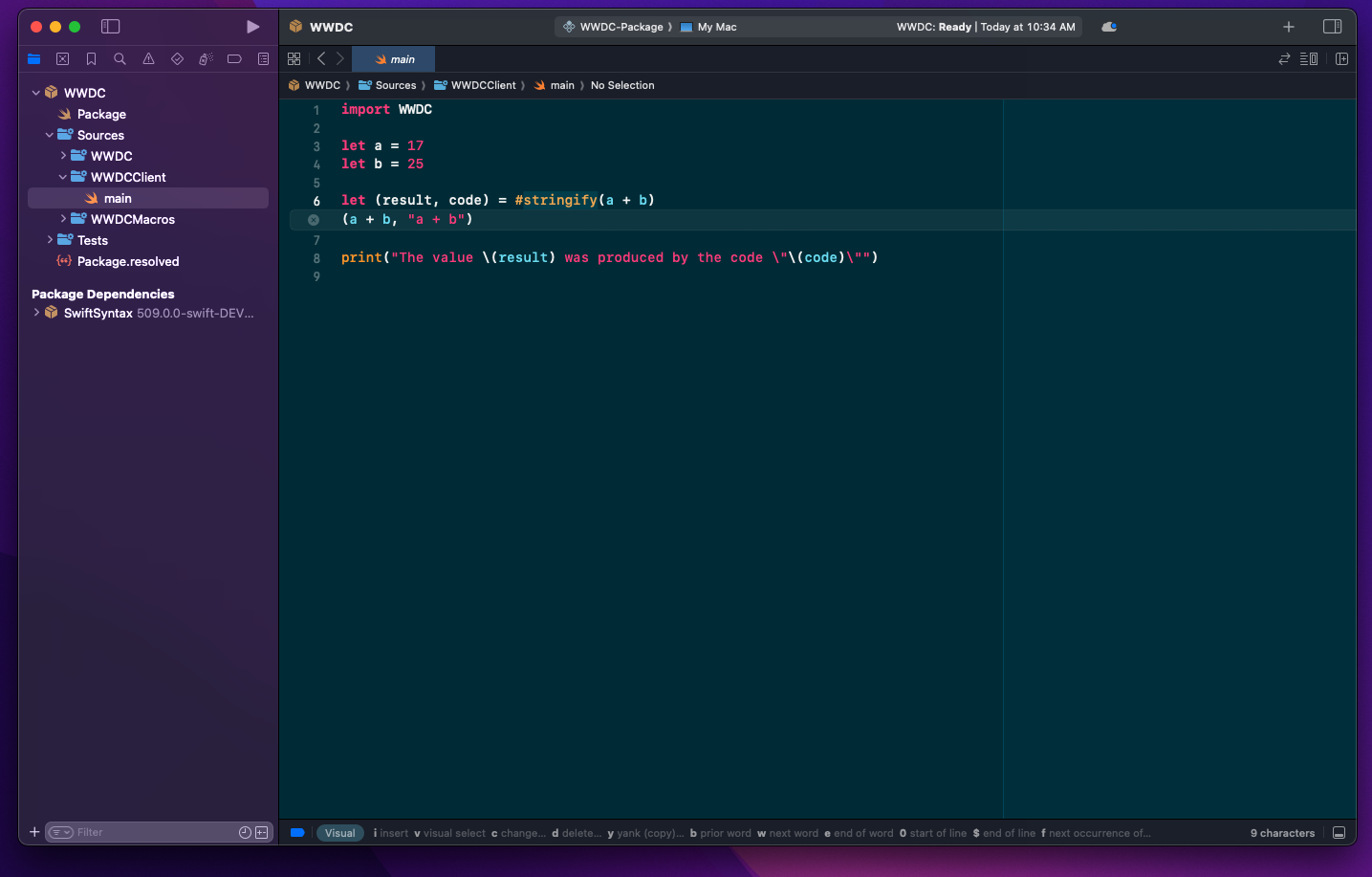Click WWDC in the jump bar
The width and height of the screenshot is (1372, 877).
[x=314, y=85]
